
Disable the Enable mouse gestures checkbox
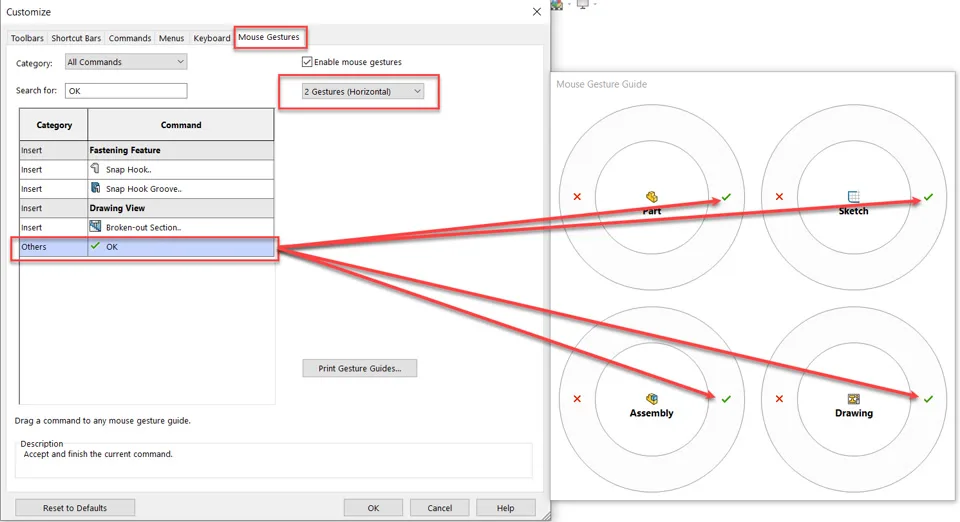(307, 62)
